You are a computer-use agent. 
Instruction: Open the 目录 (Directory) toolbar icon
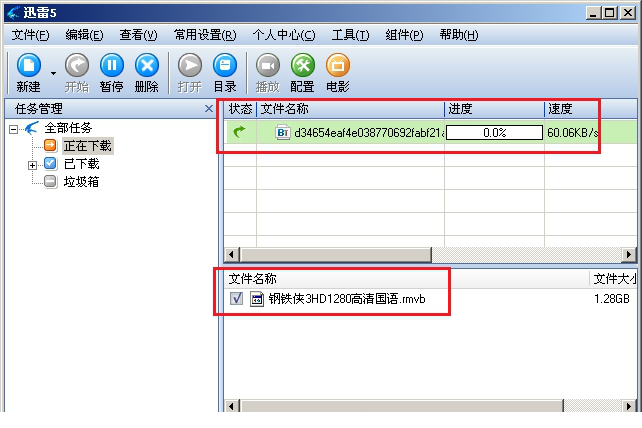click(225, 66)
